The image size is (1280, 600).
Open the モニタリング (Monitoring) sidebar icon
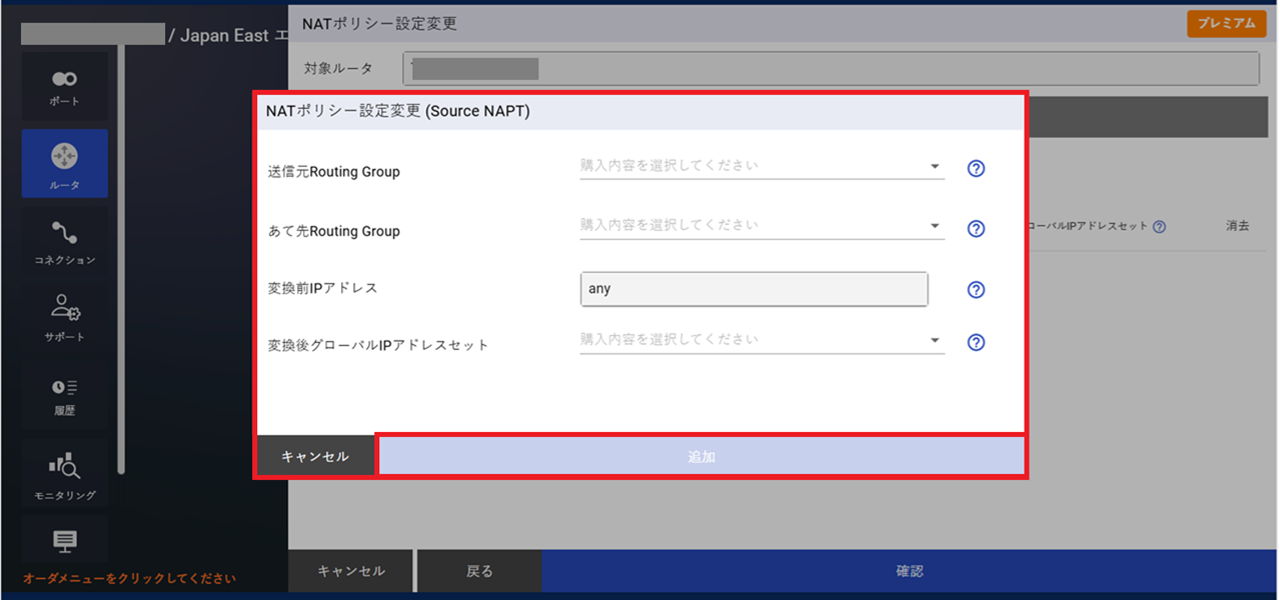[64, 473]
